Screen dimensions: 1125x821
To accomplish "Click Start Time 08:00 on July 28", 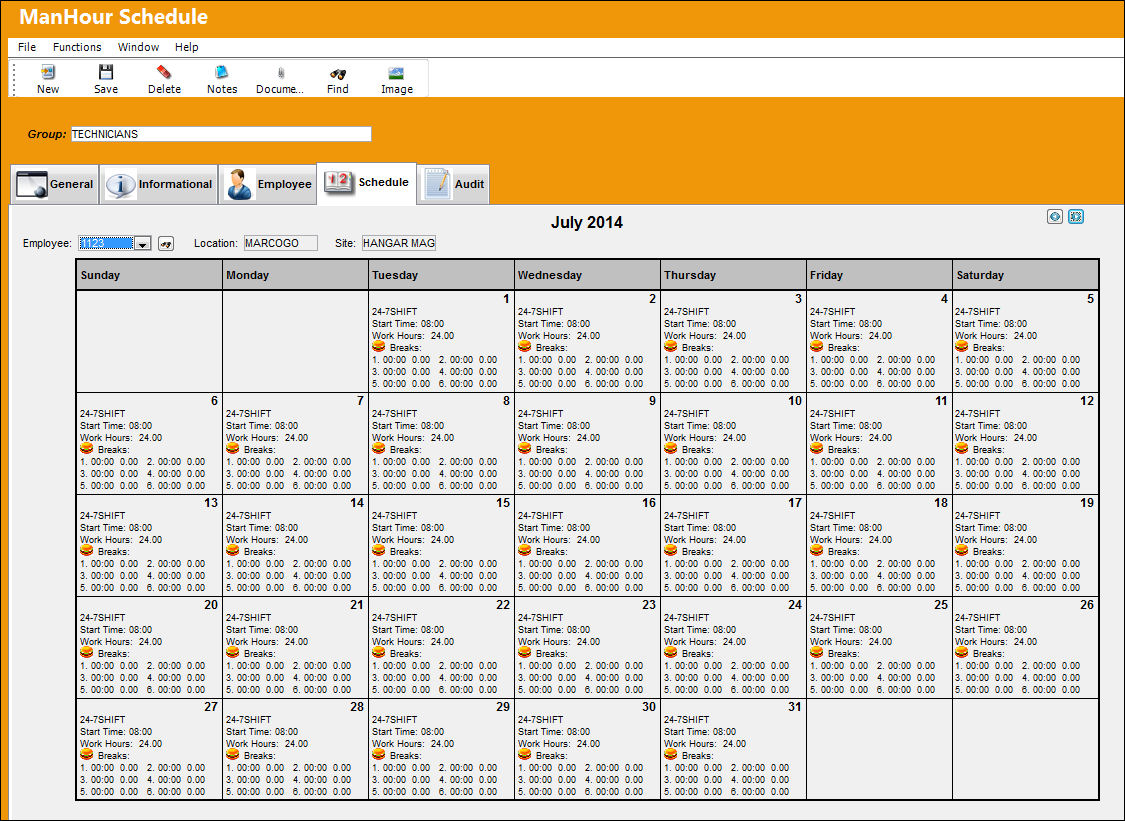I will [262, 731].
